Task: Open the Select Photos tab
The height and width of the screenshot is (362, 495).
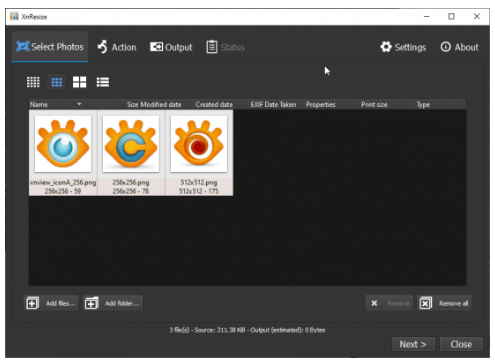Action: click(x=50, y=47)
